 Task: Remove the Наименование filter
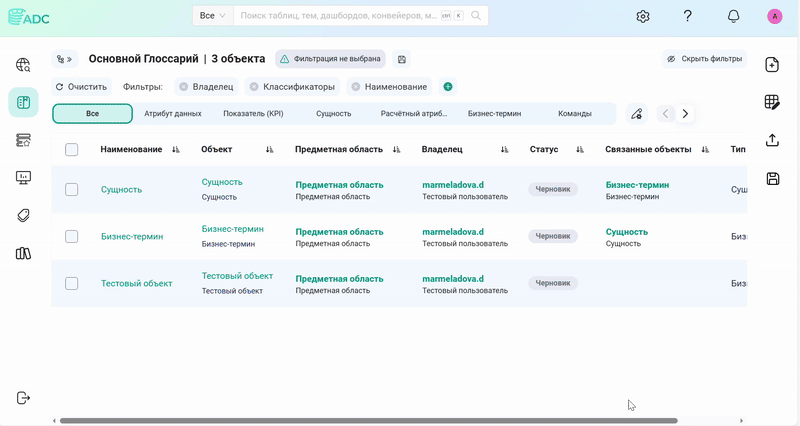pos(356,87)
